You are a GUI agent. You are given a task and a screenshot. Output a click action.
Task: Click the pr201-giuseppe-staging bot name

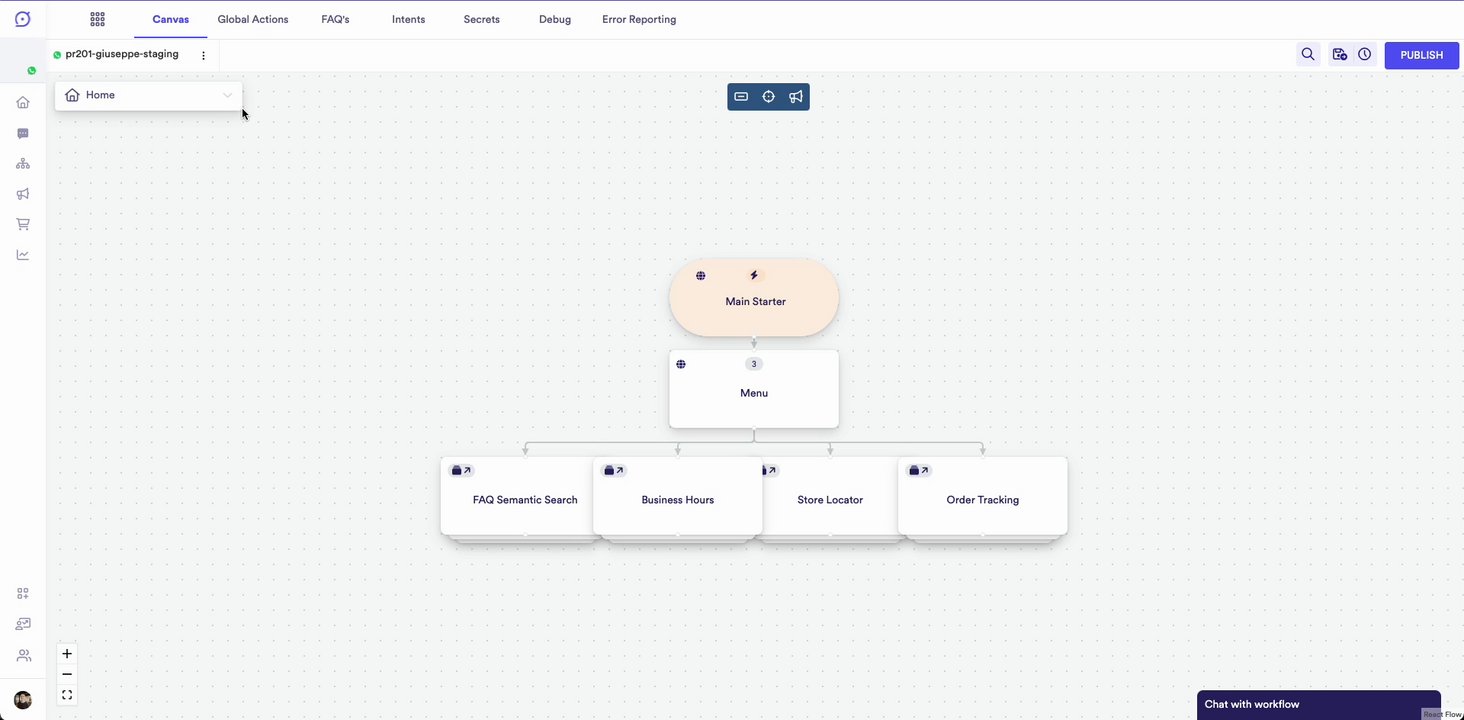coord(122,54)
